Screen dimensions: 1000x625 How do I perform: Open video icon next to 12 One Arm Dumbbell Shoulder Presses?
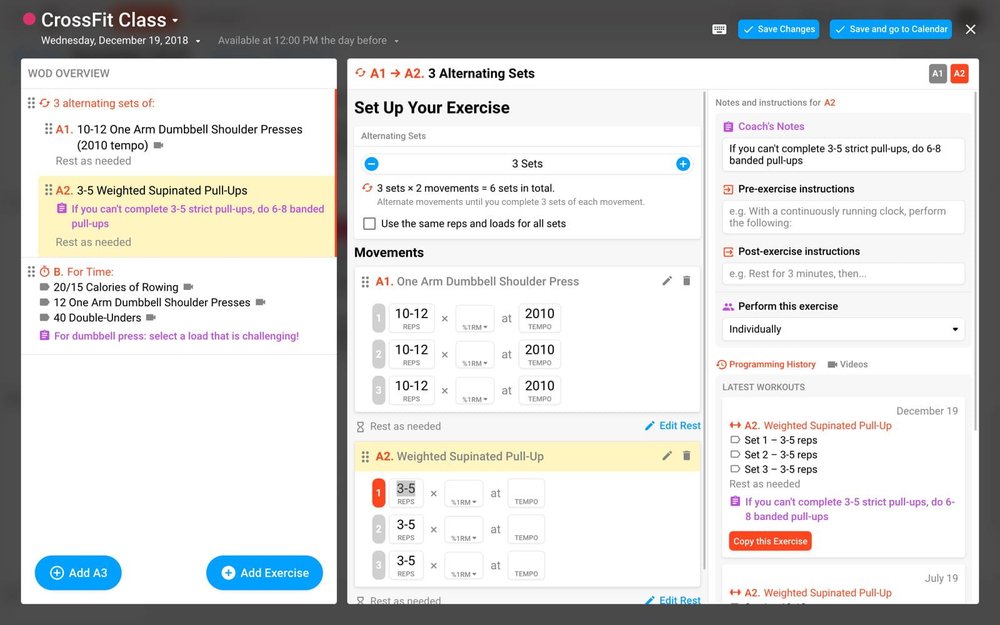tap(260, 302)
